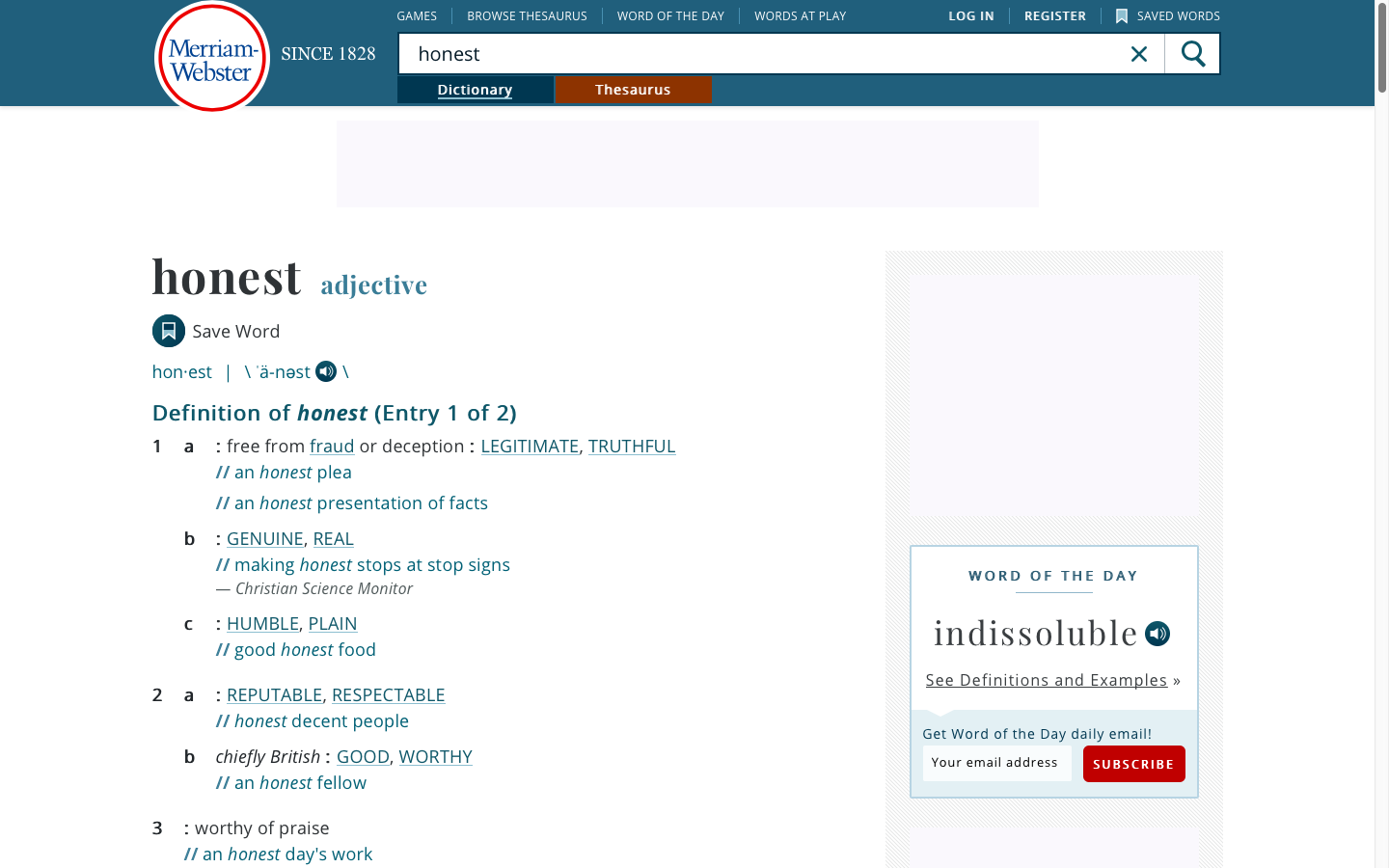Image resolution: width=1389 pixels, height=868 pixels.
Task: Open the TRUTHFUL synonym link
Action: click(632, 446)
